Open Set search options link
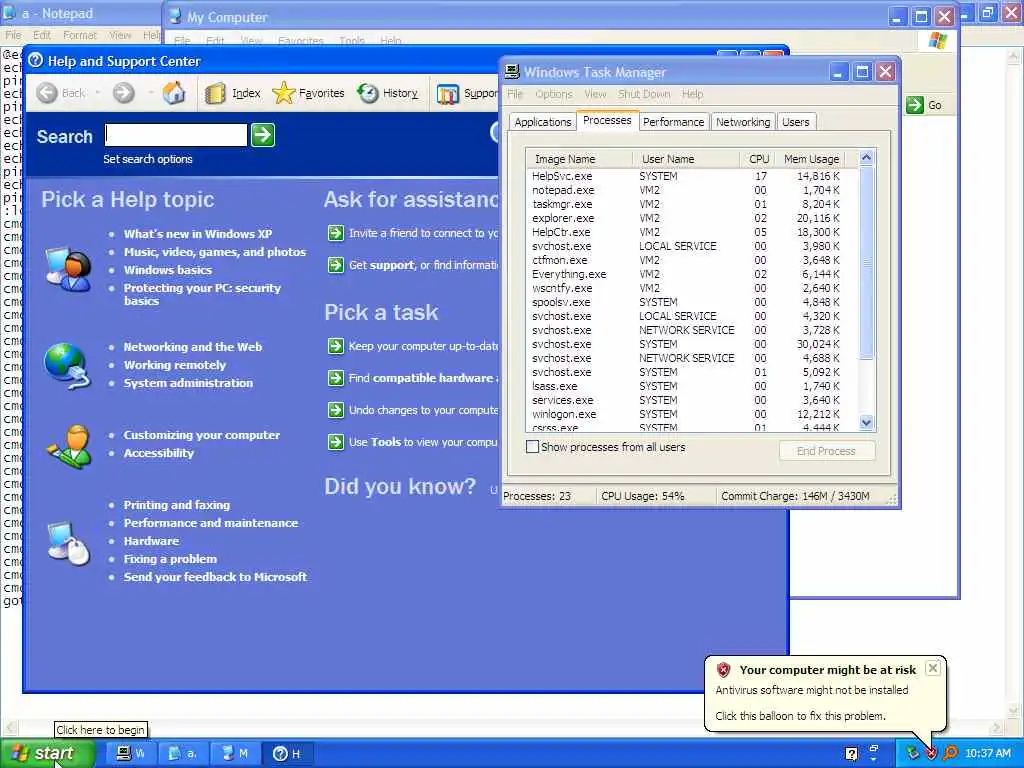The width and height of the screenshot is (1024, 768). [148, 159]
